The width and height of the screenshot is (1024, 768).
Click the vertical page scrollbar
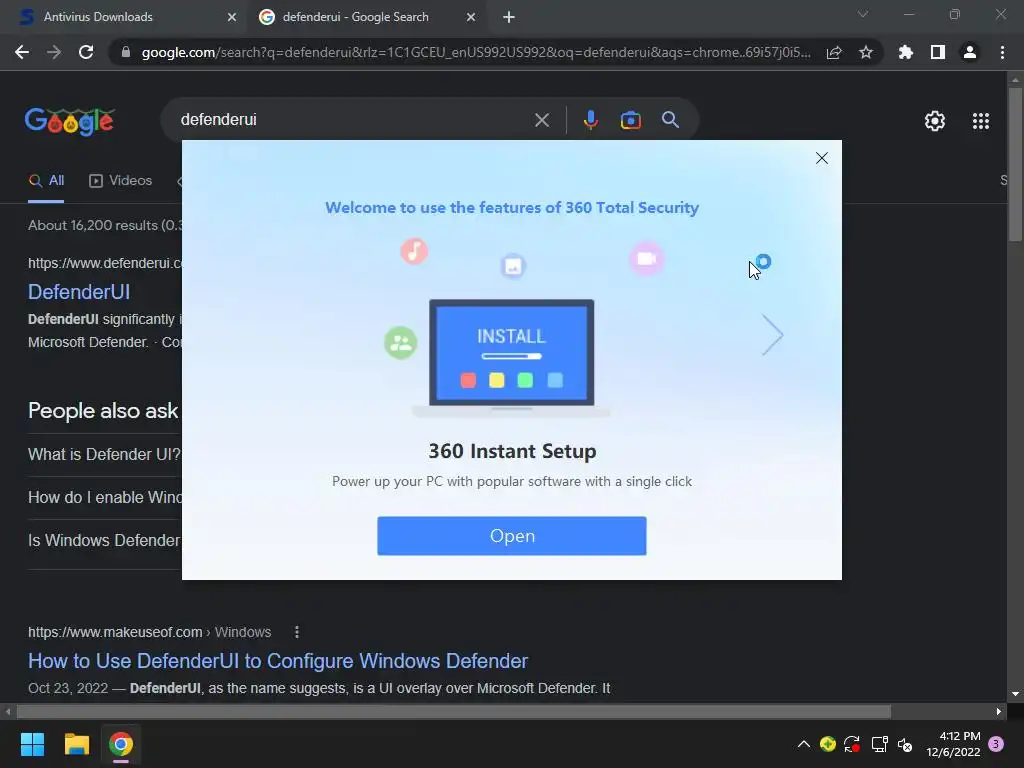pyautogui.click(x=1015, y=164)
